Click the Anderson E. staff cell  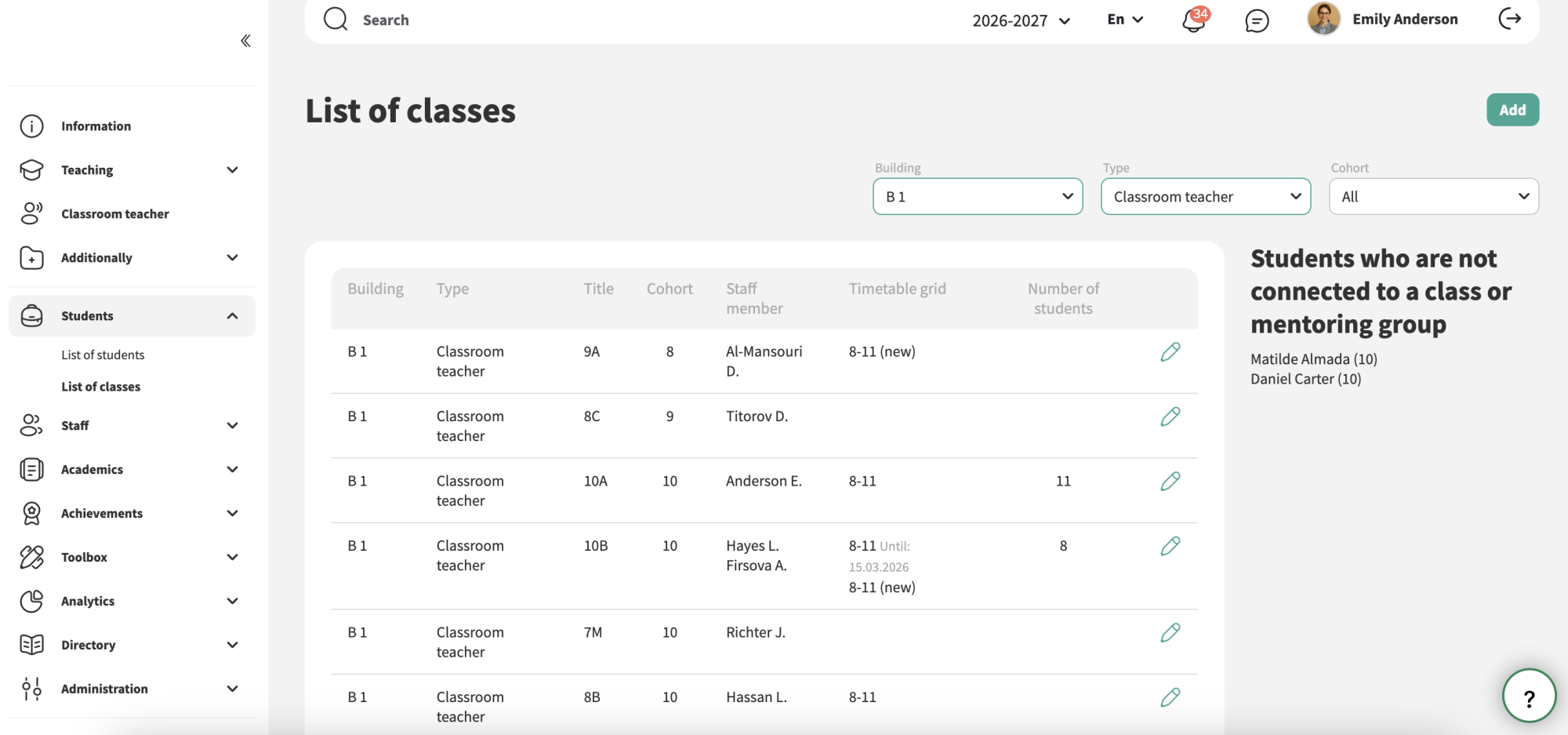[x=764, y=482]
